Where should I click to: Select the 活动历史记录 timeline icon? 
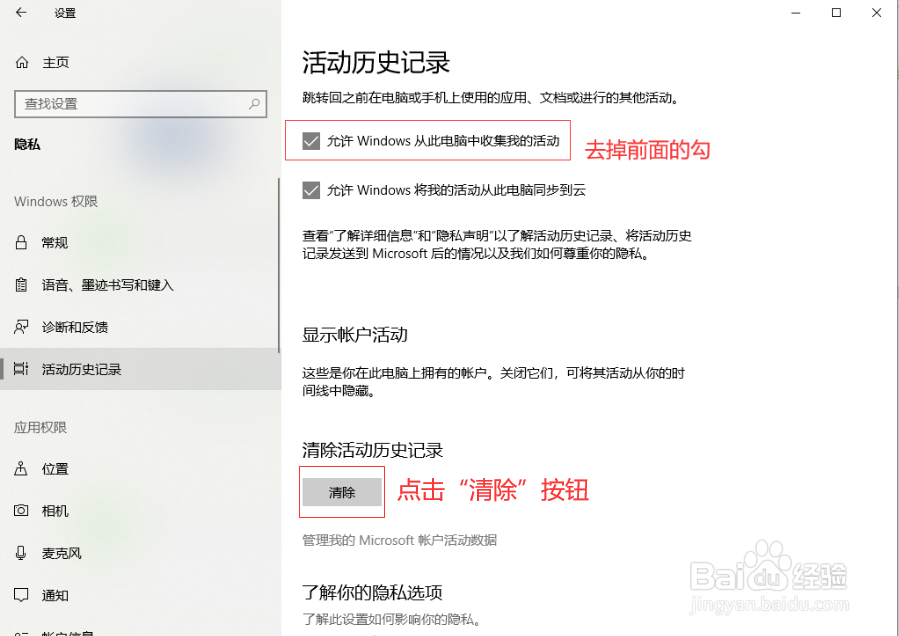click(x=21, y=369)
